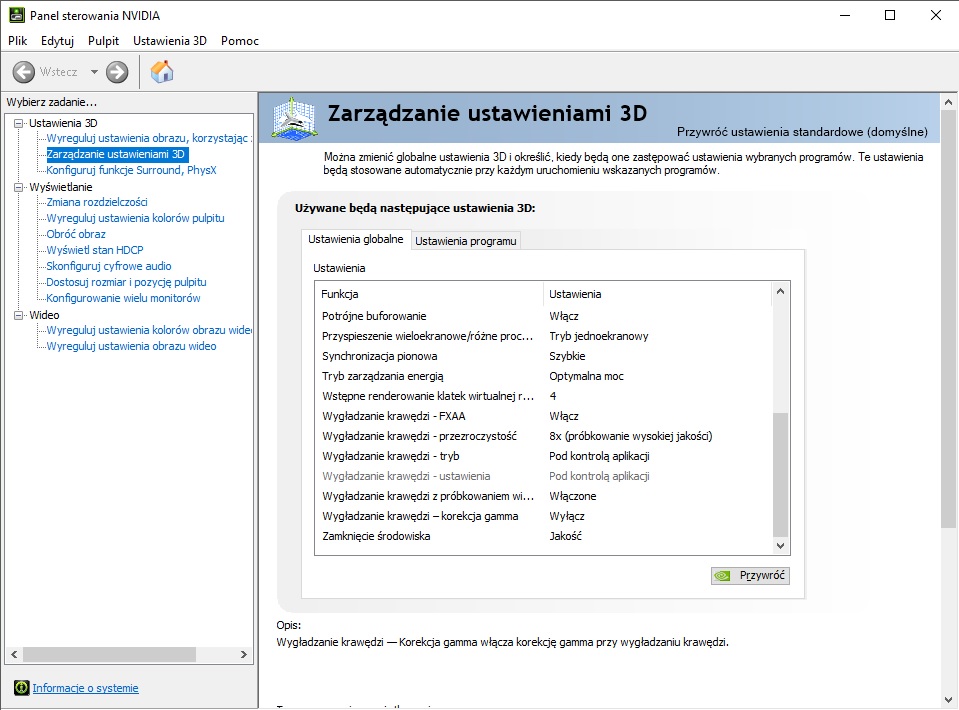This screenshot has height=710, width=959.
Task: Select Tryb zarządzania energią row
Action: [544, 376]
